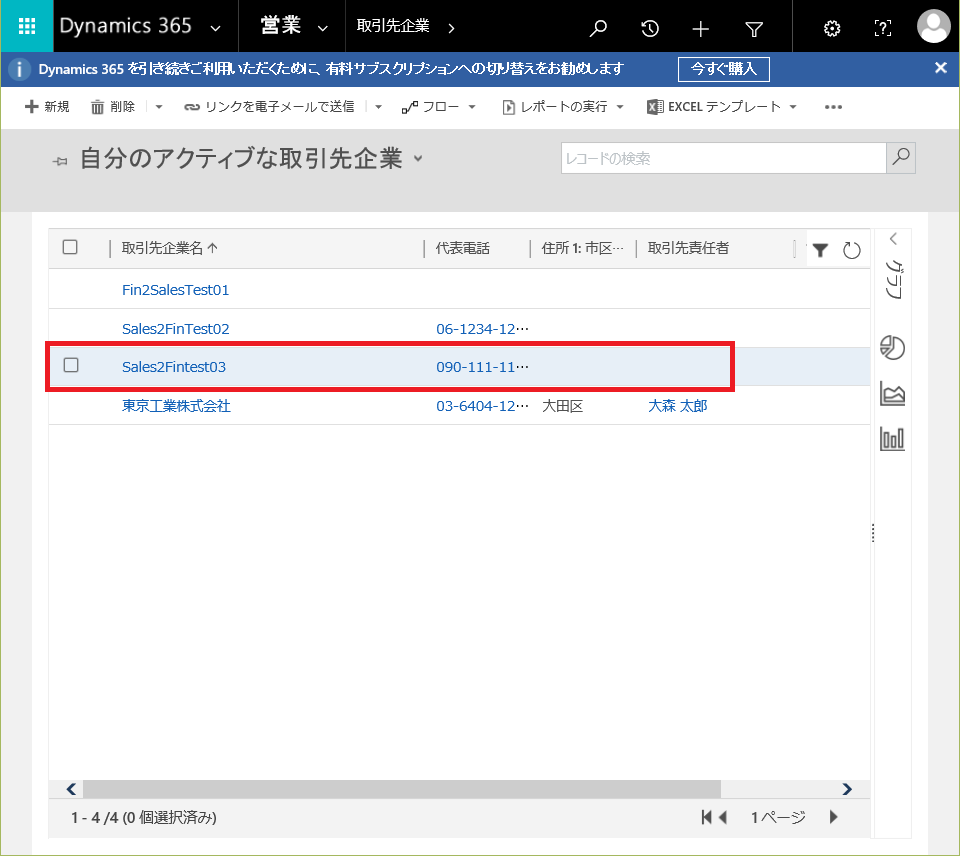Click the plus quick create icon
This screenshot has width=960, height=856.
(x=701, y=28)
